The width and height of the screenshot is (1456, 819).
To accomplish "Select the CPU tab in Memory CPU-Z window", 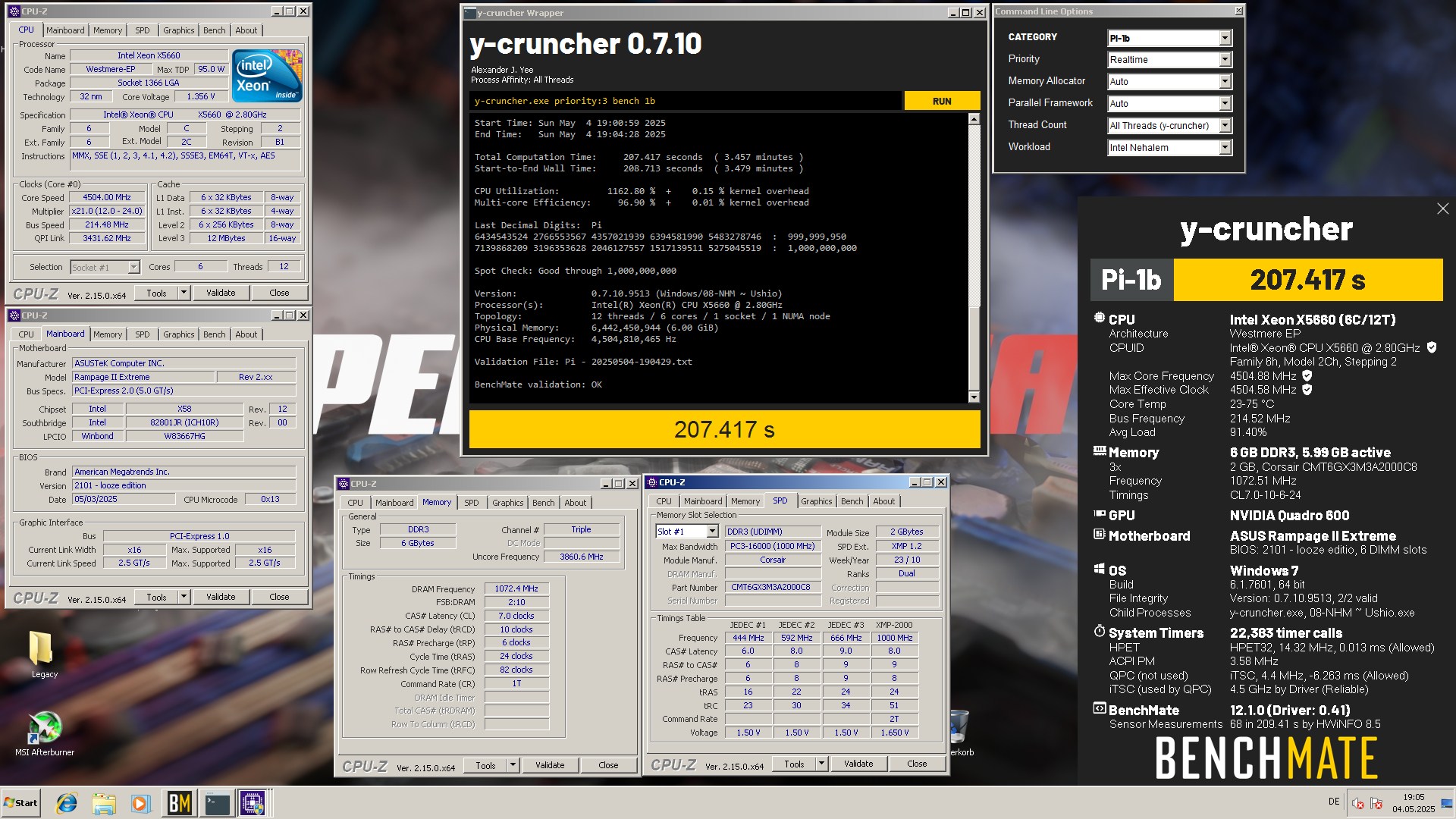I will pyautogui.click(x=355, y=503).
